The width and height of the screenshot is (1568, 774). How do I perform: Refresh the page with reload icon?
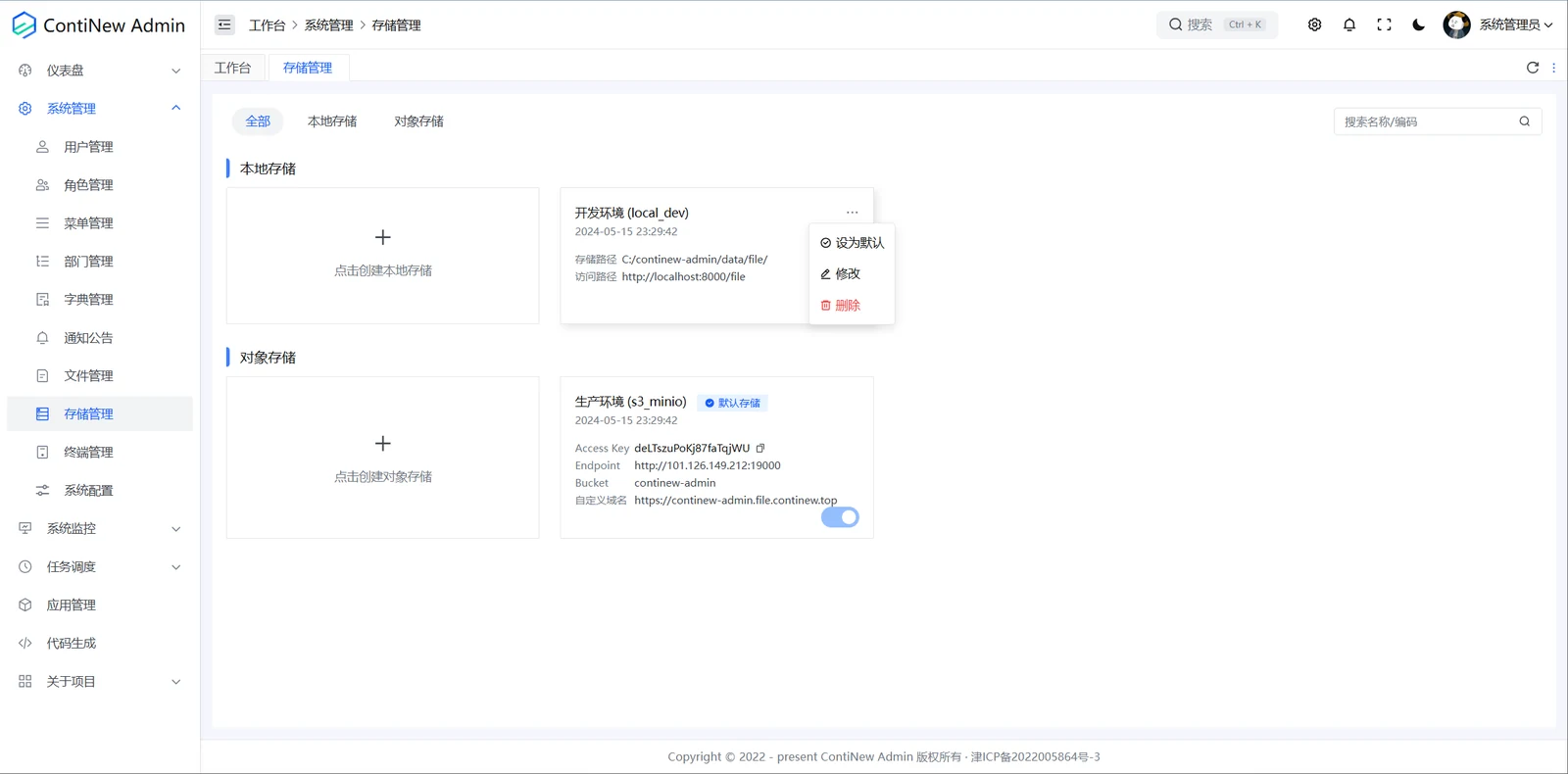point(1533,68)
